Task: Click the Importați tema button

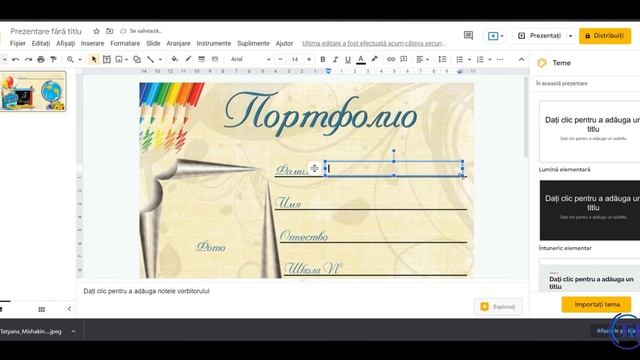Action: click(x=597, y=304)
